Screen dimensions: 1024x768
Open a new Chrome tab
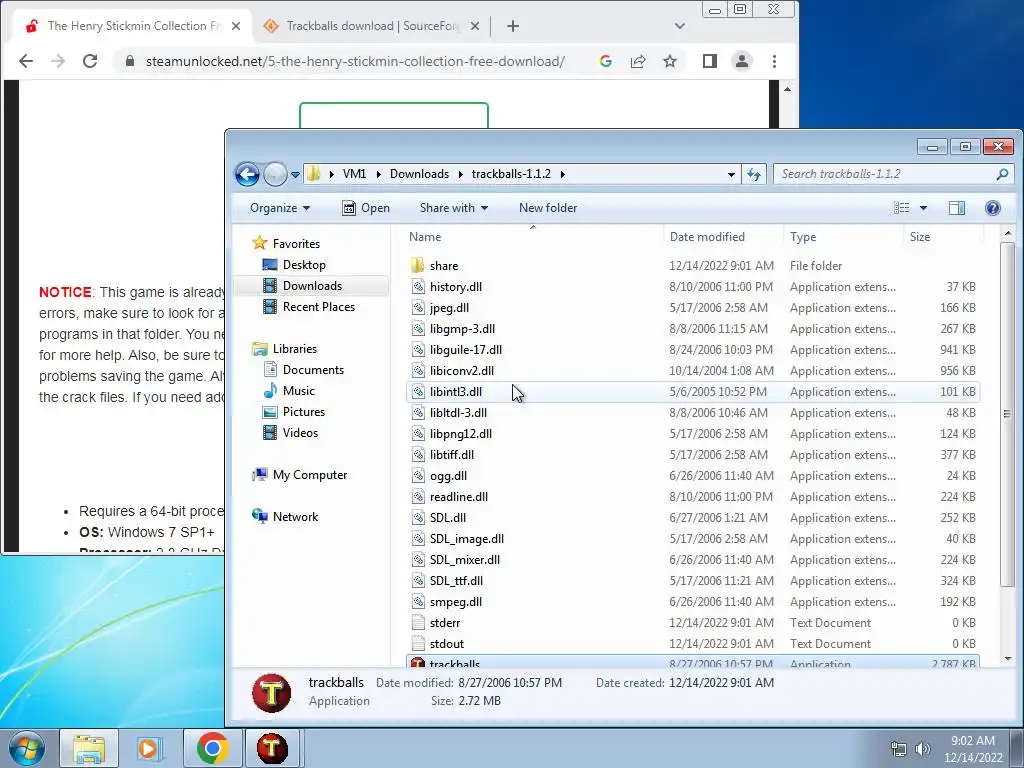(513, 26)
